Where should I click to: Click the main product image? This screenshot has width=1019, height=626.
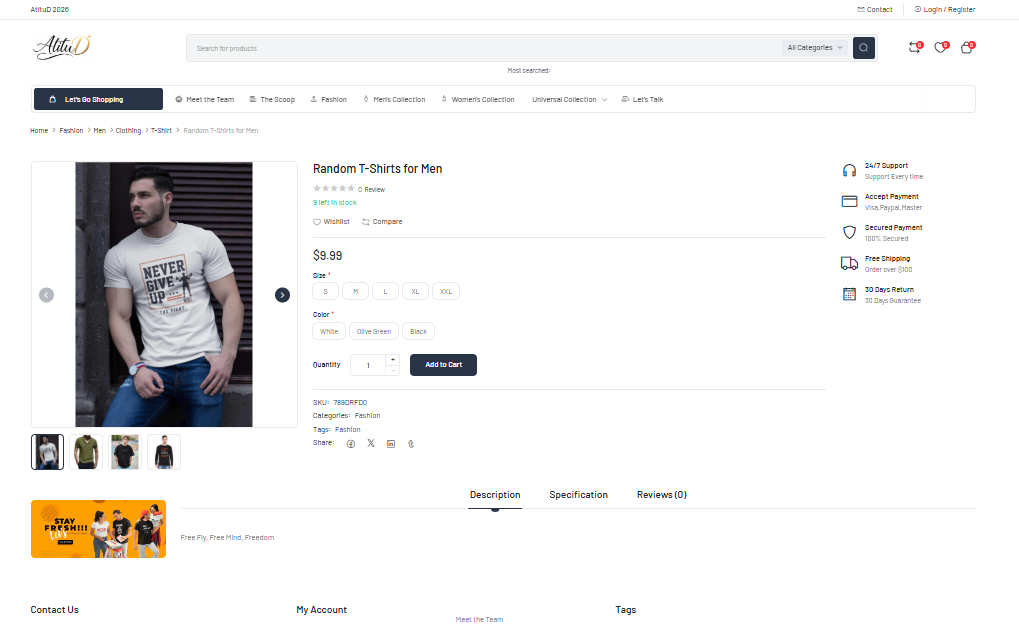coord(164,294)
